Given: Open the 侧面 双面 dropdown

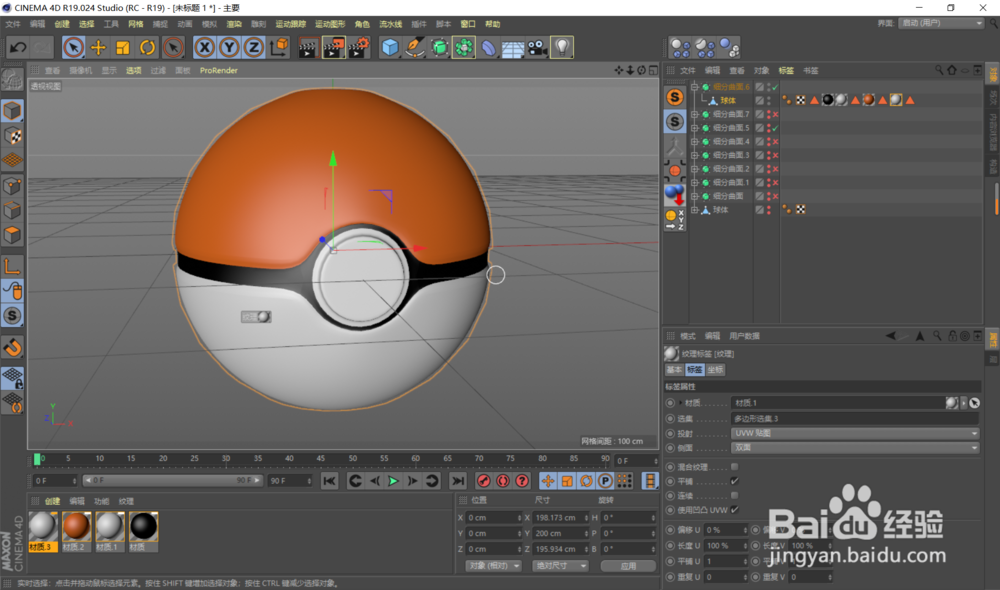Looking at the screenshot, I should [855, 447].
